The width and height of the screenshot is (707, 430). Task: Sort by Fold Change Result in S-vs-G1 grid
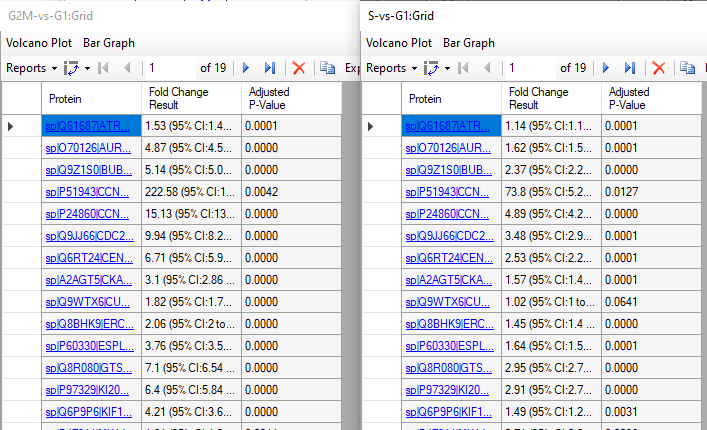(x=551, y=99)
